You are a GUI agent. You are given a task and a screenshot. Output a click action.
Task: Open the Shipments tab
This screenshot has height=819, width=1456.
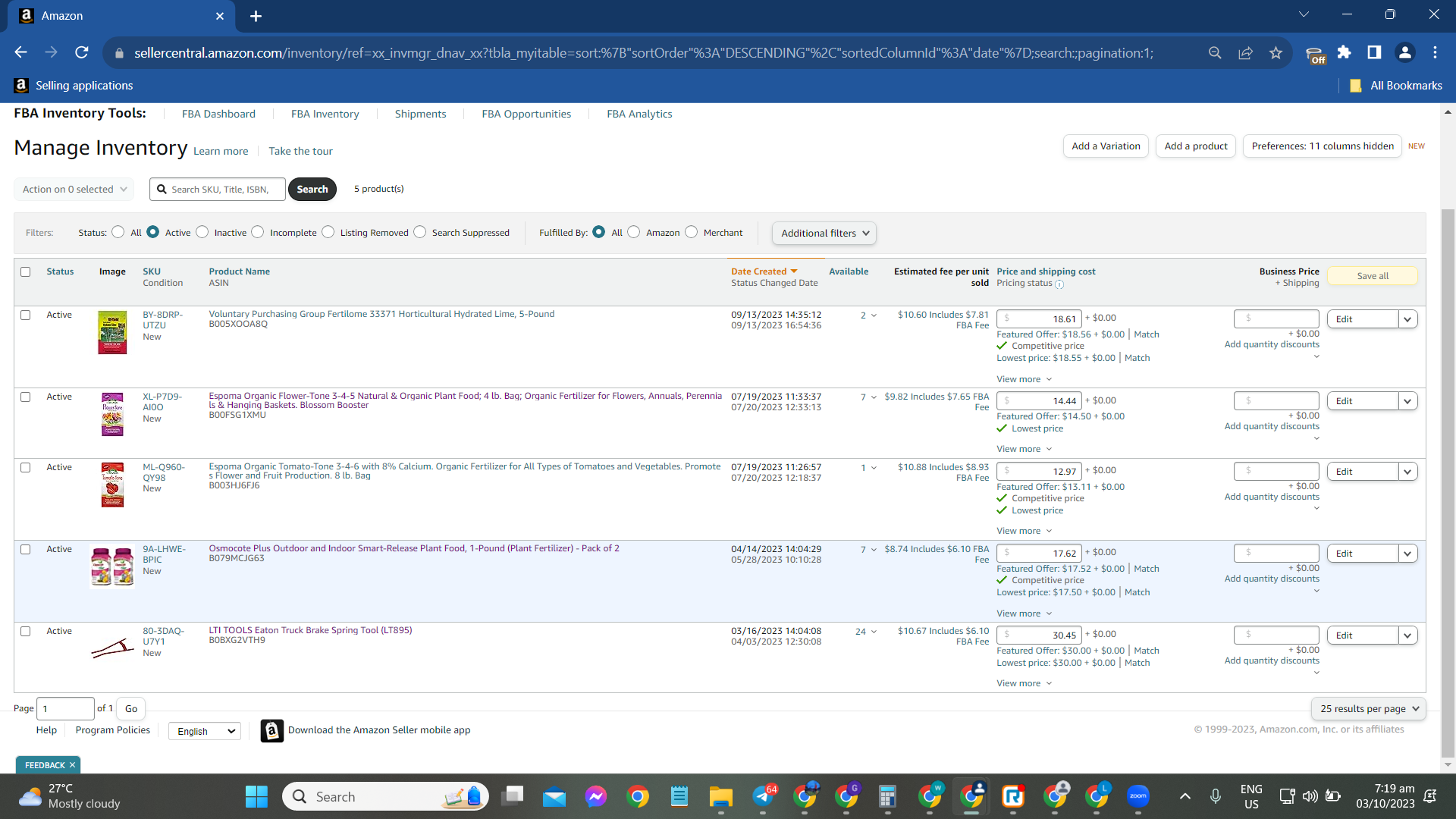421,114
